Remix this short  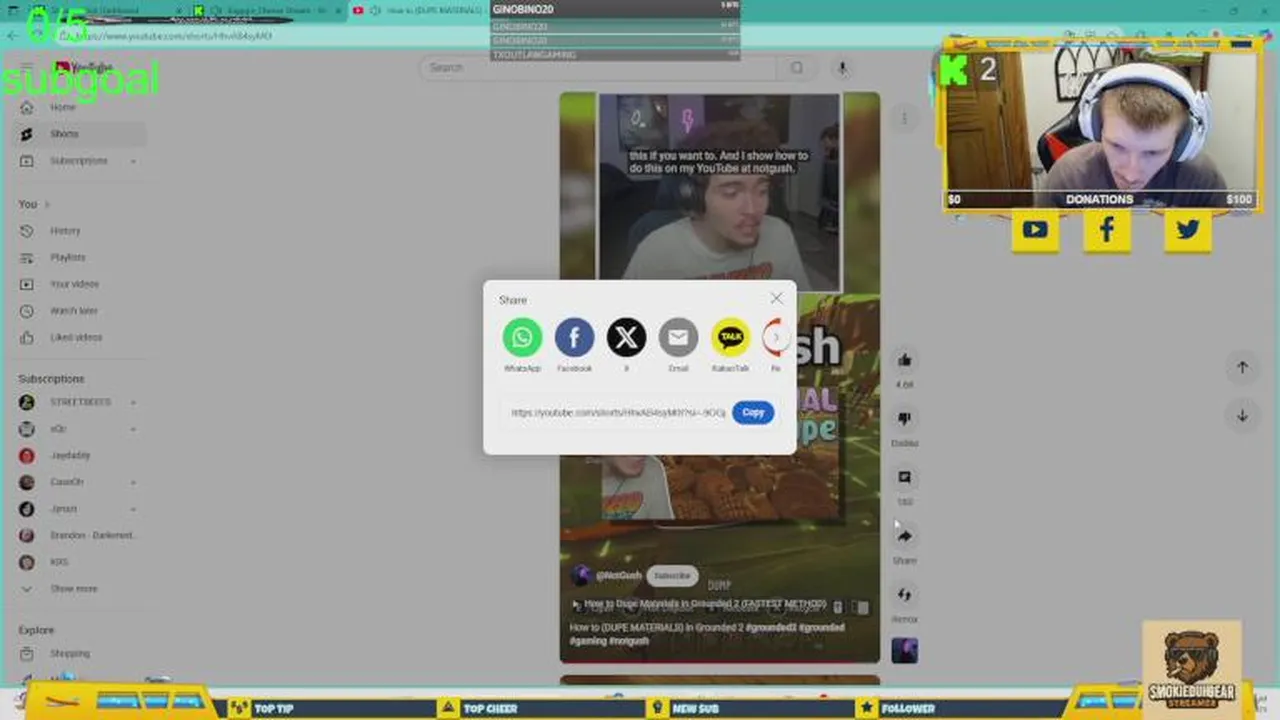pyautogui.click(x=904, y=596)
